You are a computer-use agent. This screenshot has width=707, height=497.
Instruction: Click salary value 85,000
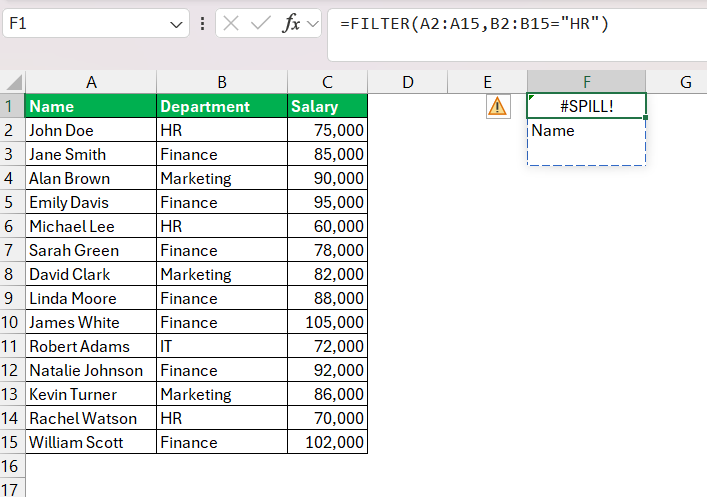click(327, 154)
